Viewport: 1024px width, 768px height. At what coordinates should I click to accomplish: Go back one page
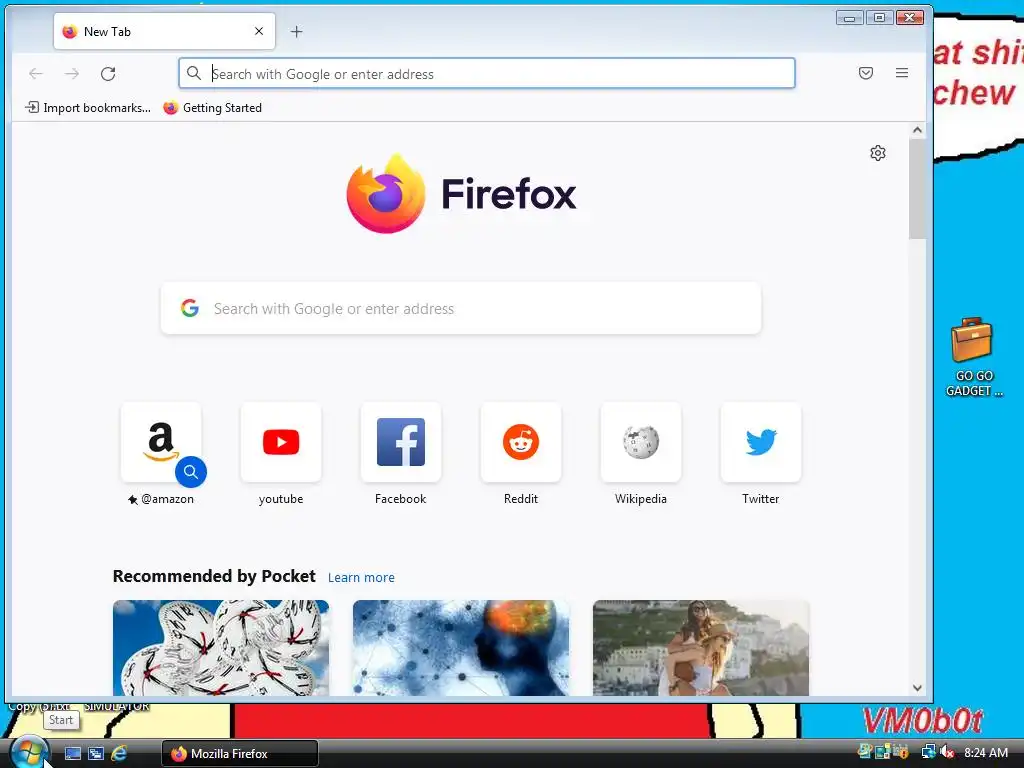click(x=36, y=74)
